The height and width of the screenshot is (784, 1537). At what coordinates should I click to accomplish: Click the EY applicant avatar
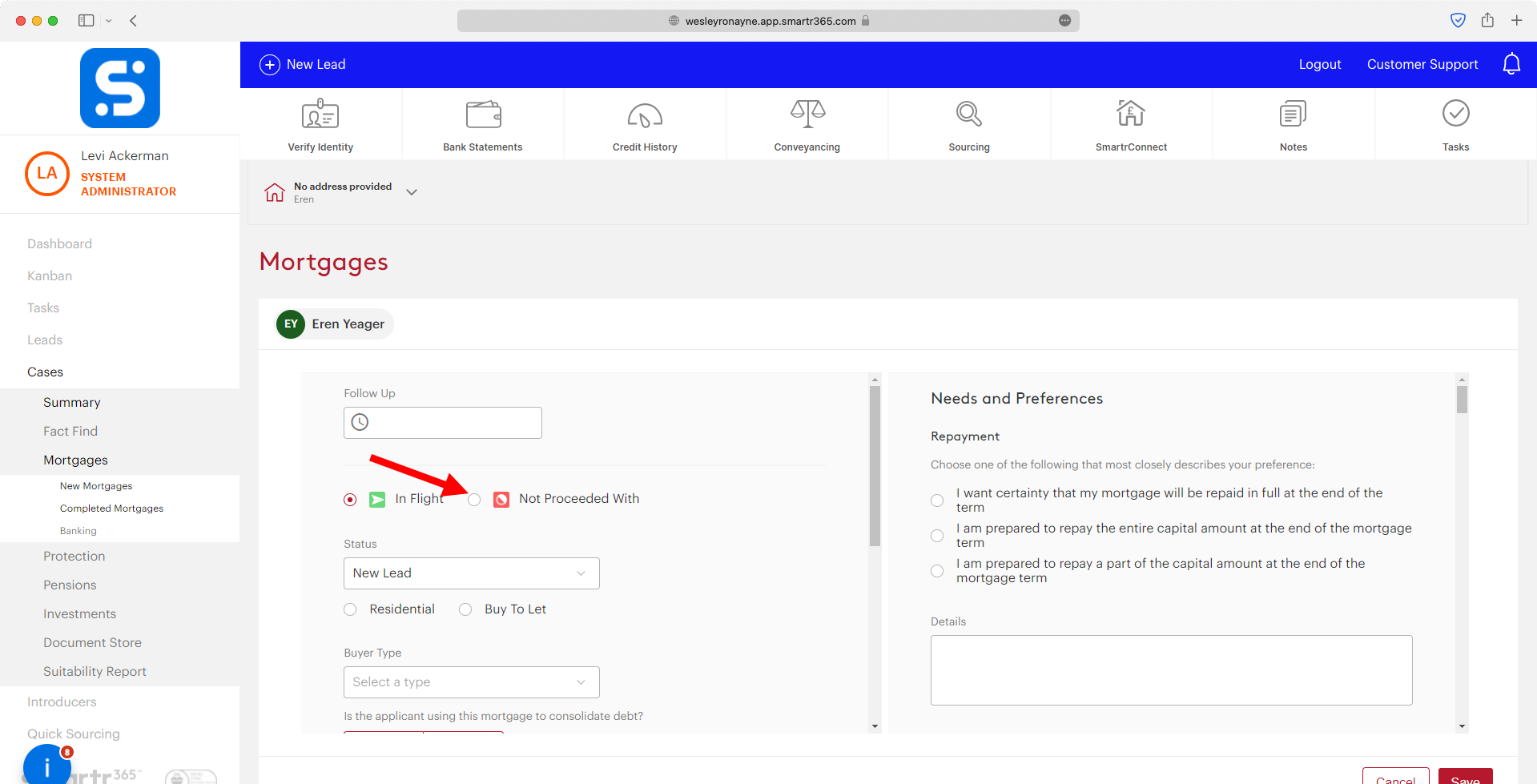point(291,324)
